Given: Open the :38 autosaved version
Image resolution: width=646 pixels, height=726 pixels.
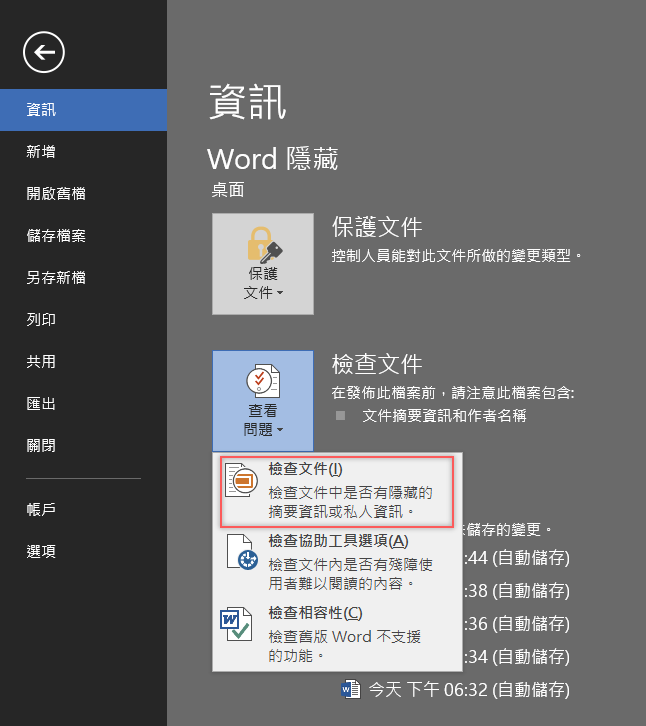Looking at the screenshot, I should [517, 591].
